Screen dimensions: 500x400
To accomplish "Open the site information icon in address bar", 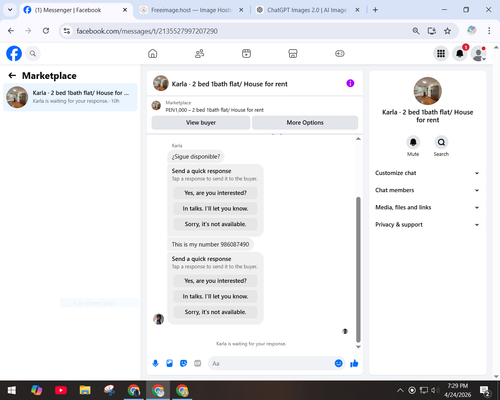I will pos(67,31).
